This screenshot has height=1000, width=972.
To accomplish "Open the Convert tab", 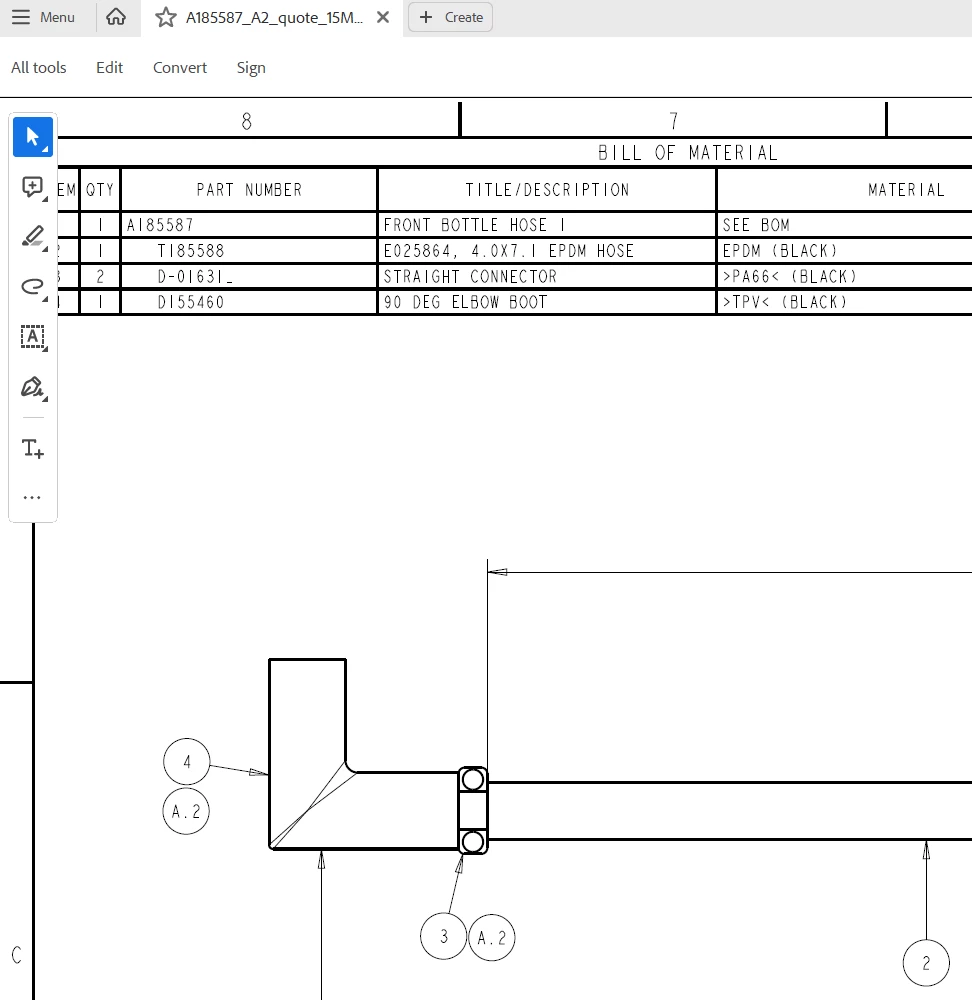I will click(180, 68).
